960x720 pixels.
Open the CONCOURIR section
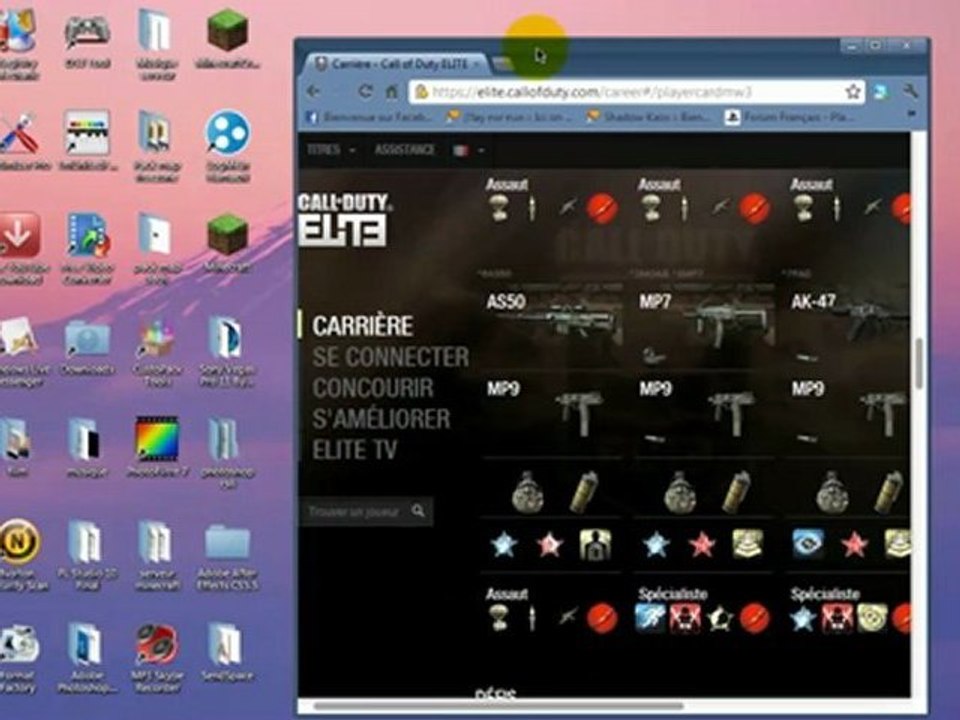373,388
